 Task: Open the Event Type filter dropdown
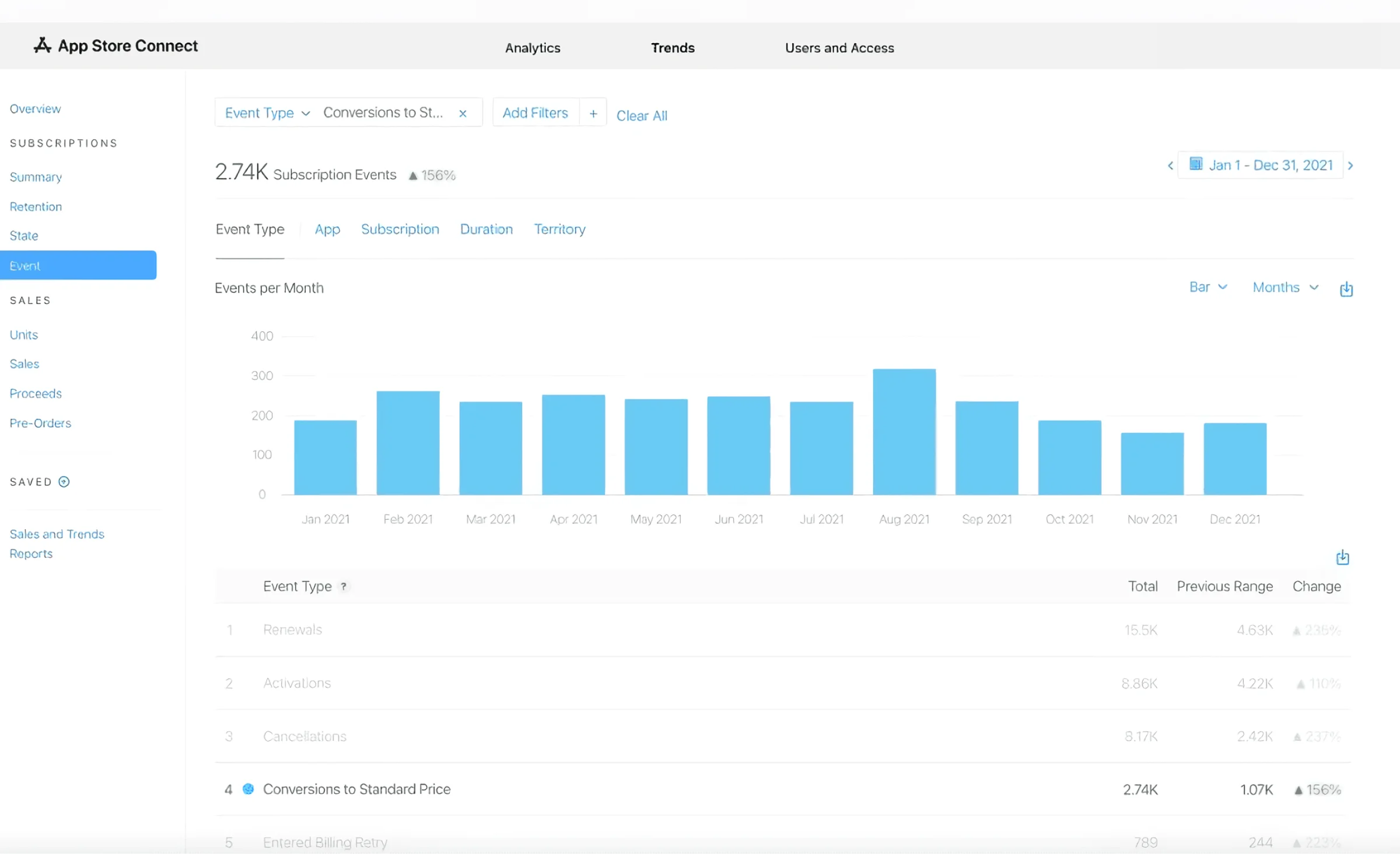click(x=267, y=113)
